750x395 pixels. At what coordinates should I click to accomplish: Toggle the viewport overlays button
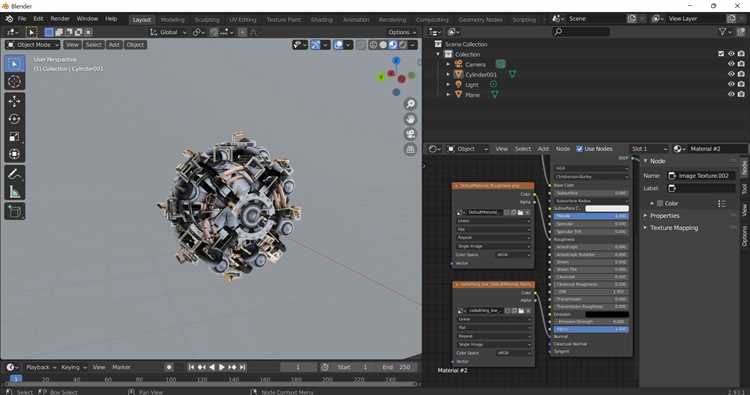pyautogui.click(x=339, y=44)
